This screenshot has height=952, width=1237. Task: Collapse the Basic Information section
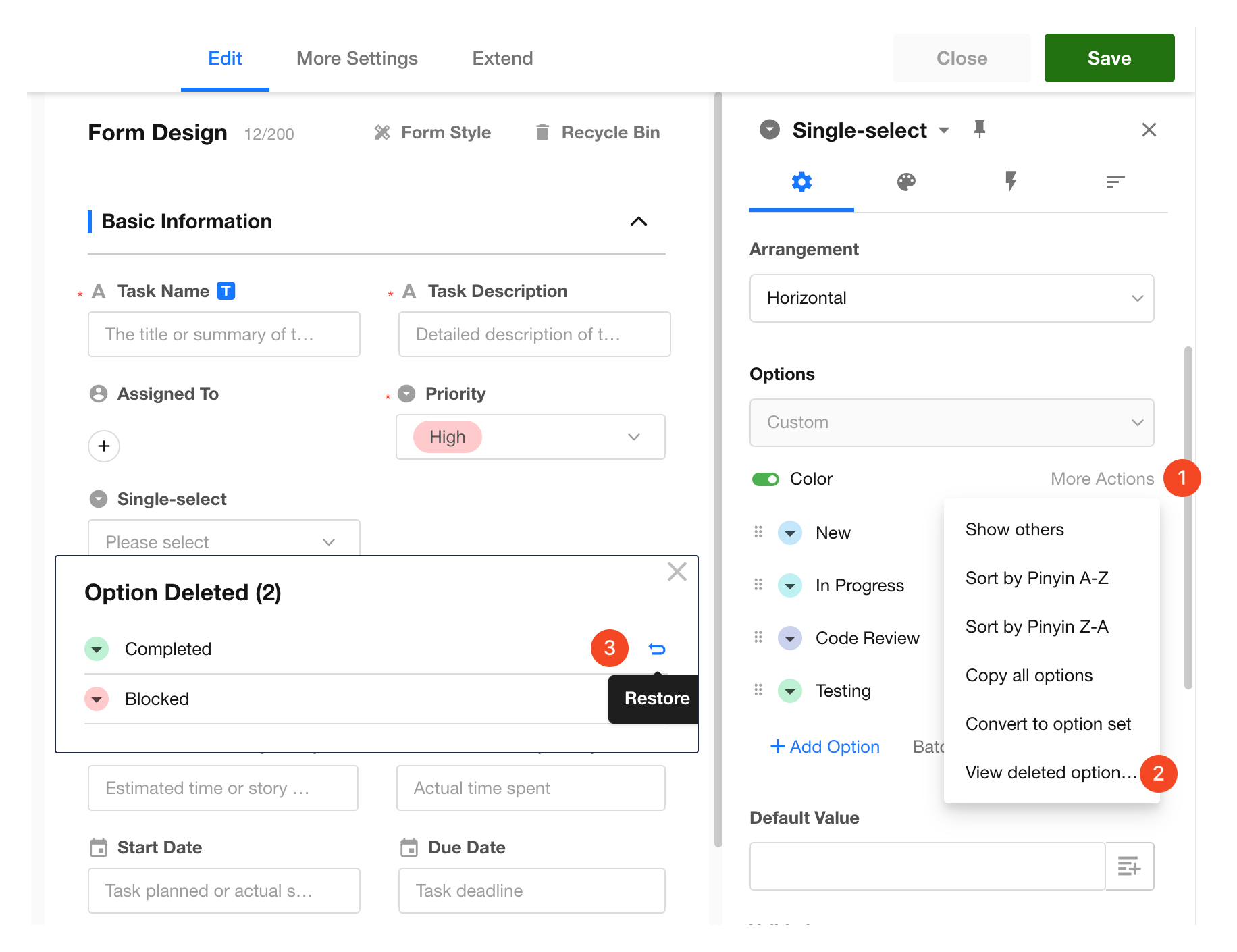[x=638, y=221]
